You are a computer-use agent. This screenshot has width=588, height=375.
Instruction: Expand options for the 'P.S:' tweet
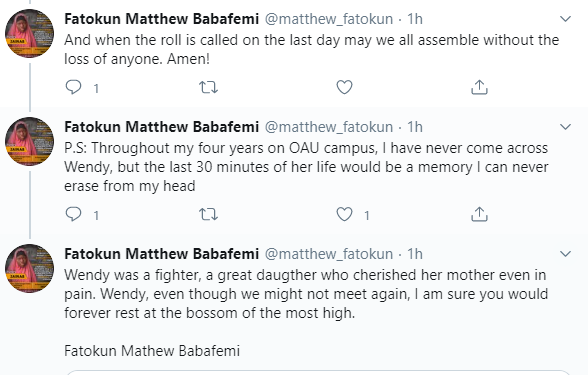pyautogui.click(x=565, y=127)
